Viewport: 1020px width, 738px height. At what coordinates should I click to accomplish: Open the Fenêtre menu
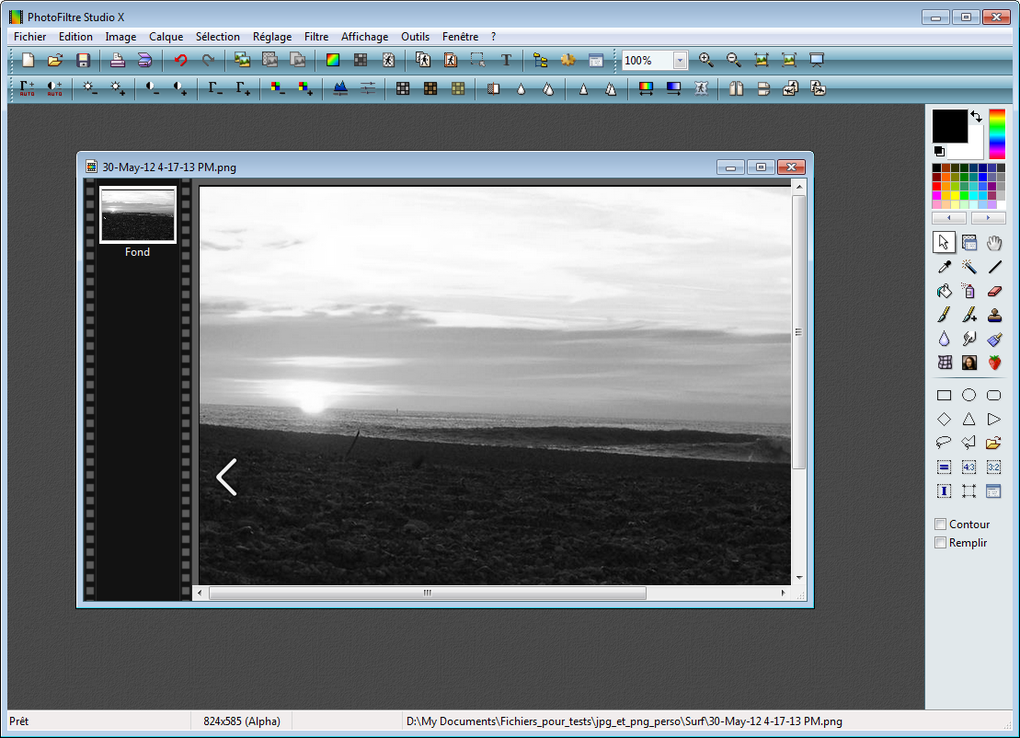click(460, 37)
